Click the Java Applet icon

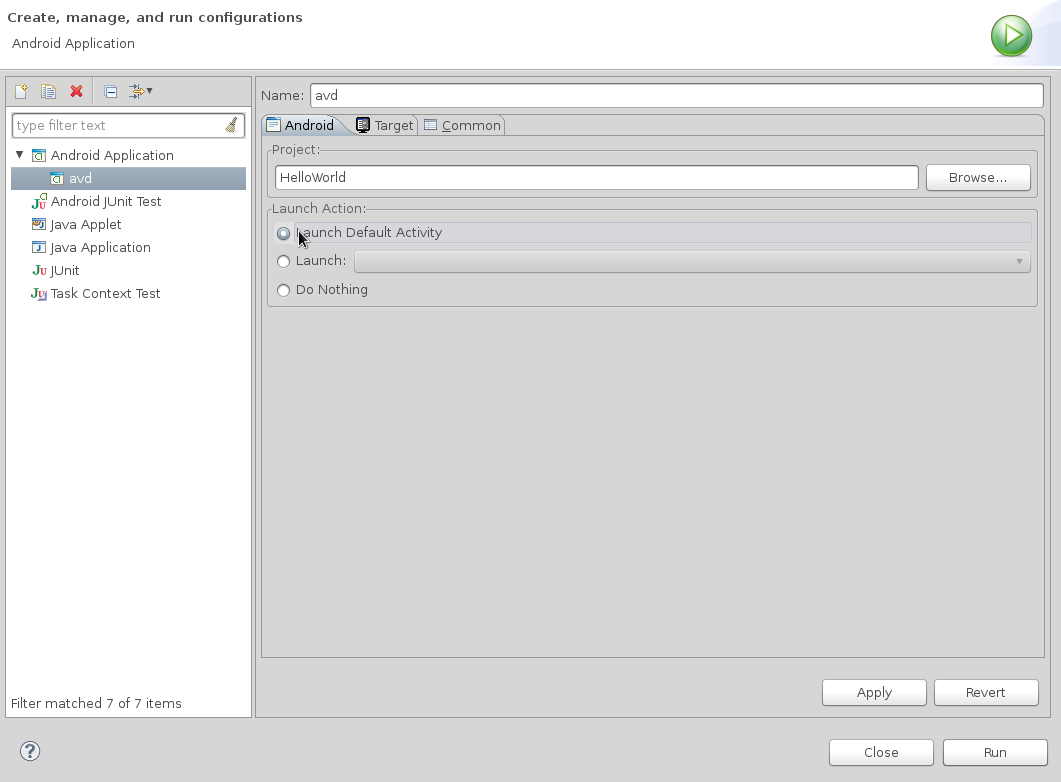(x=39, y=225)
